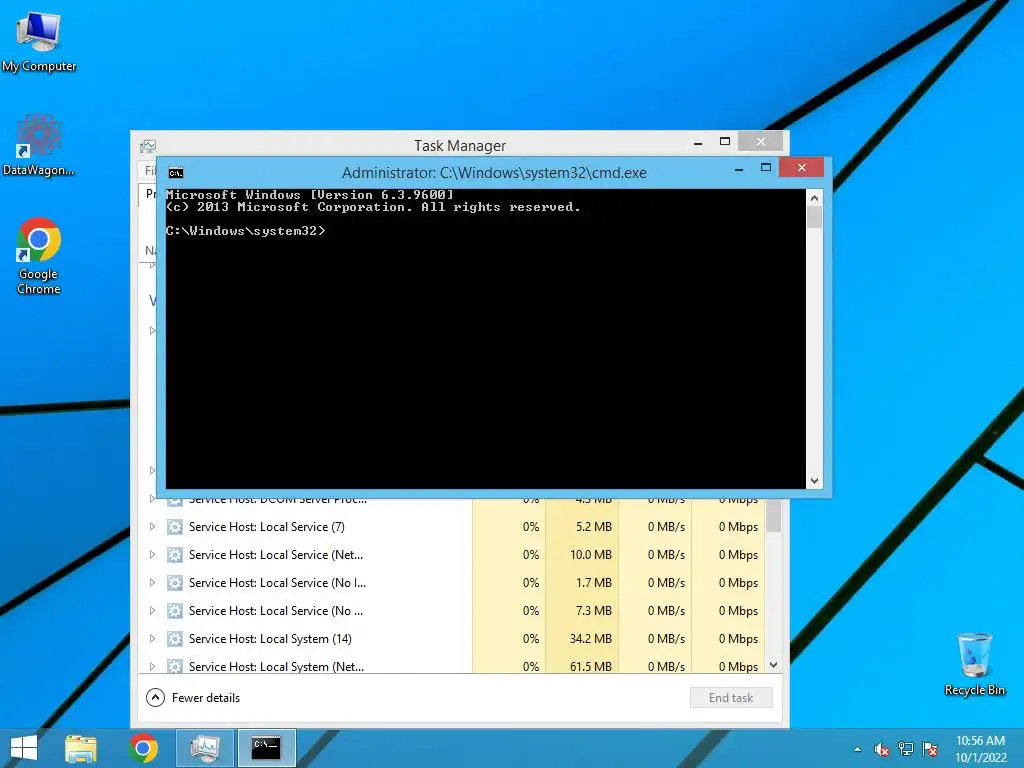Select Service Host: Local Service (7) row
Screen dimensions: 1024x768
(x=452, y=526)
